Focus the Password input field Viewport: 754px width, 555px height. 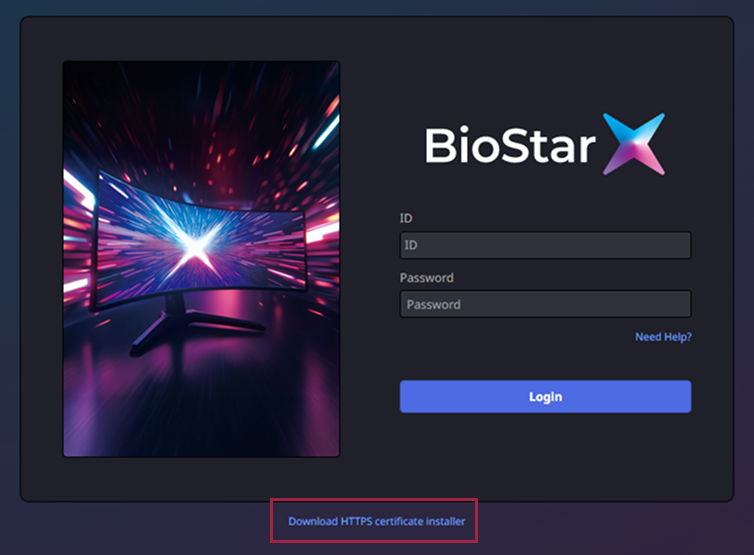545,304
